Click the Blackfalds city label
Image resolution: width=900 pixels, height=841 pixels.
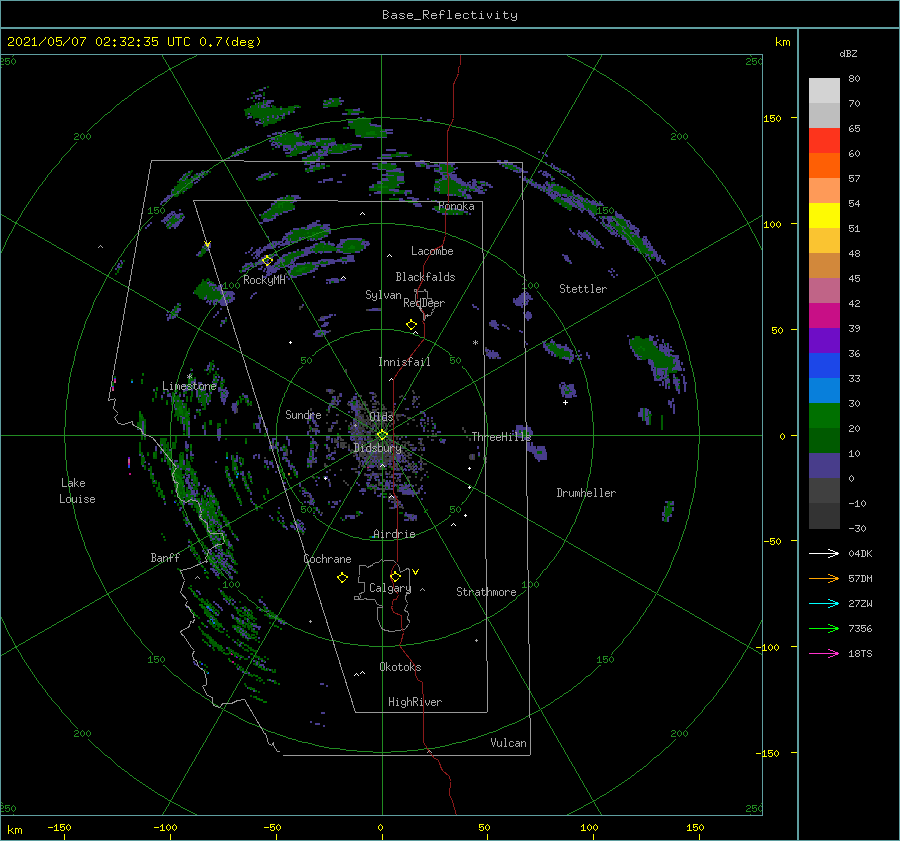pos(425,277)
